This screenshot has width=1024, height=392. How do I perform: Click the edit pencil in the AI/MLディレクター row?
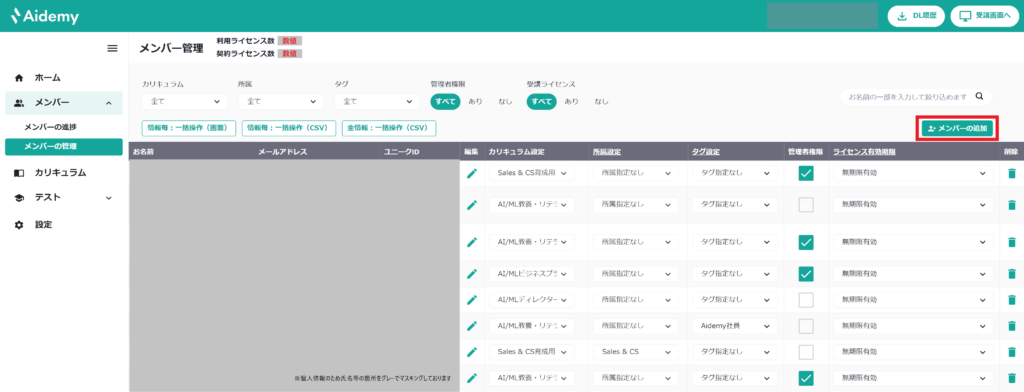point(472,300)
